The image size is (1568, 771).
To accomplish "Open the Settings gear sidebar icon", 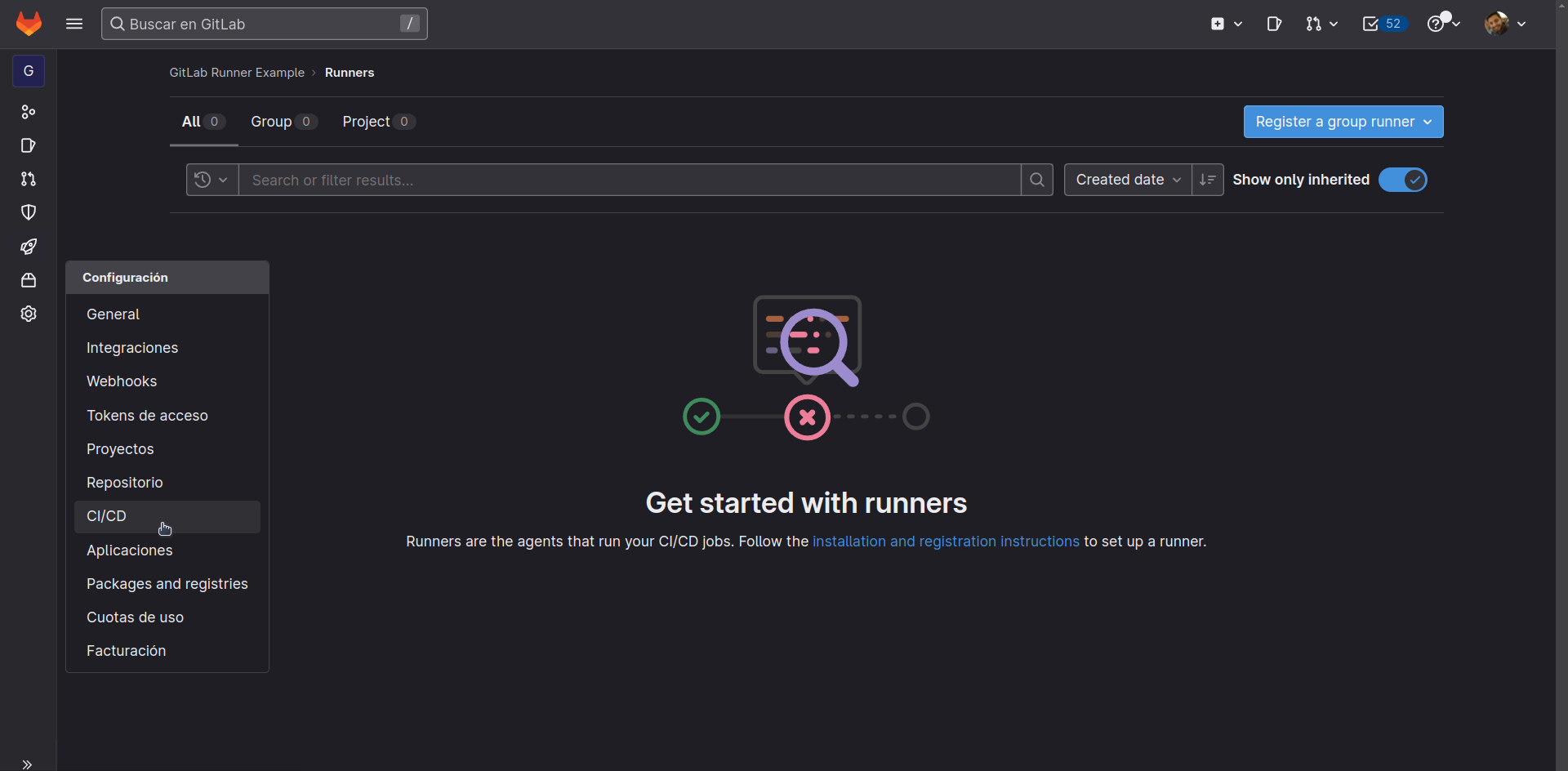I will (29, 314).
